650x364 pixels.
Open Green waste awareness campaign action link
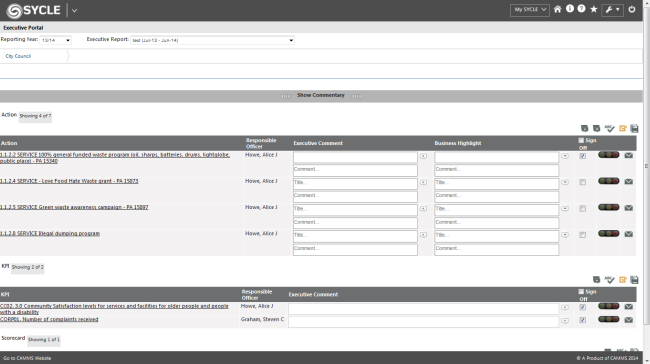tap(74, 207)
